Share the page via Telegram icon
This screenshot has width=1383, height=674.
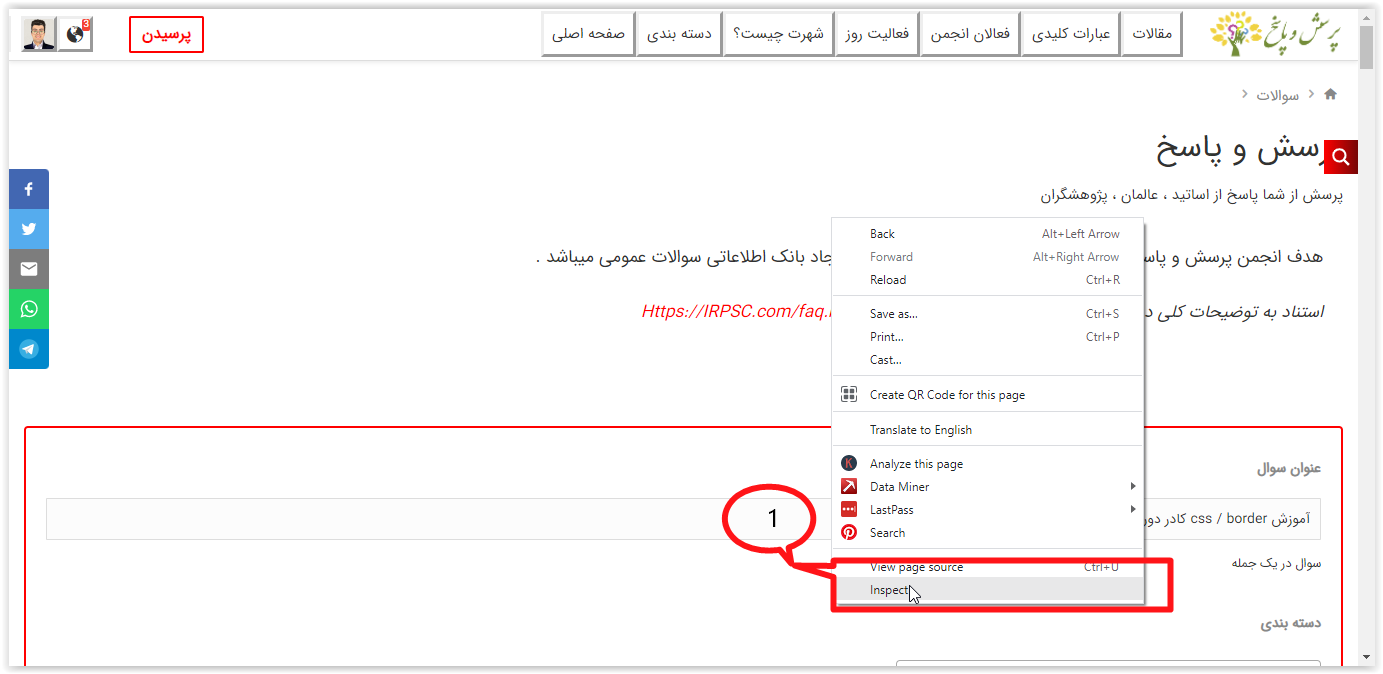coord(29,349)
